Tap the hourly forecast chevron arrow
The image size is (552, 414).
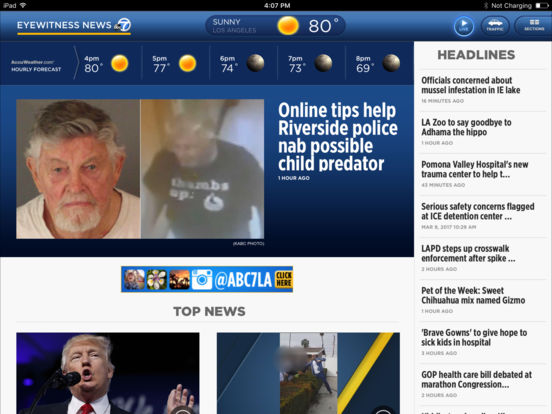[76, 63]
